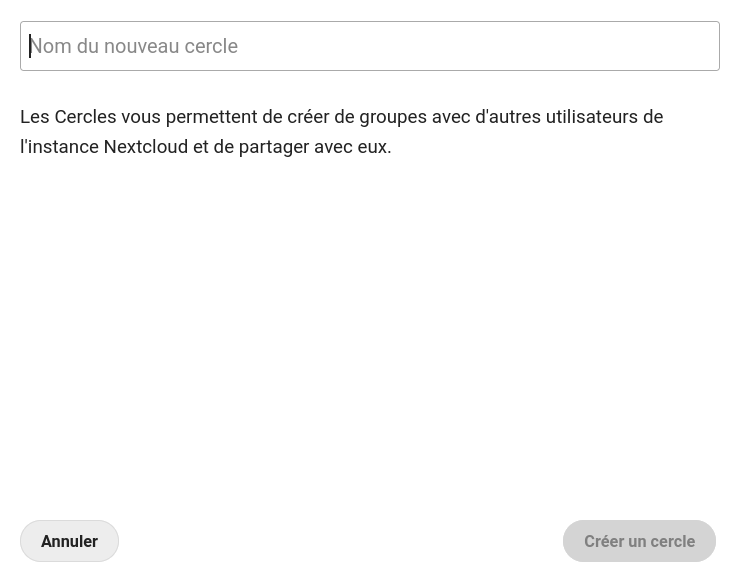The height and width of the screenshot is (576, 738).
Task: Click the Cercles description paragraph
Action: click(x=341, y=131)
